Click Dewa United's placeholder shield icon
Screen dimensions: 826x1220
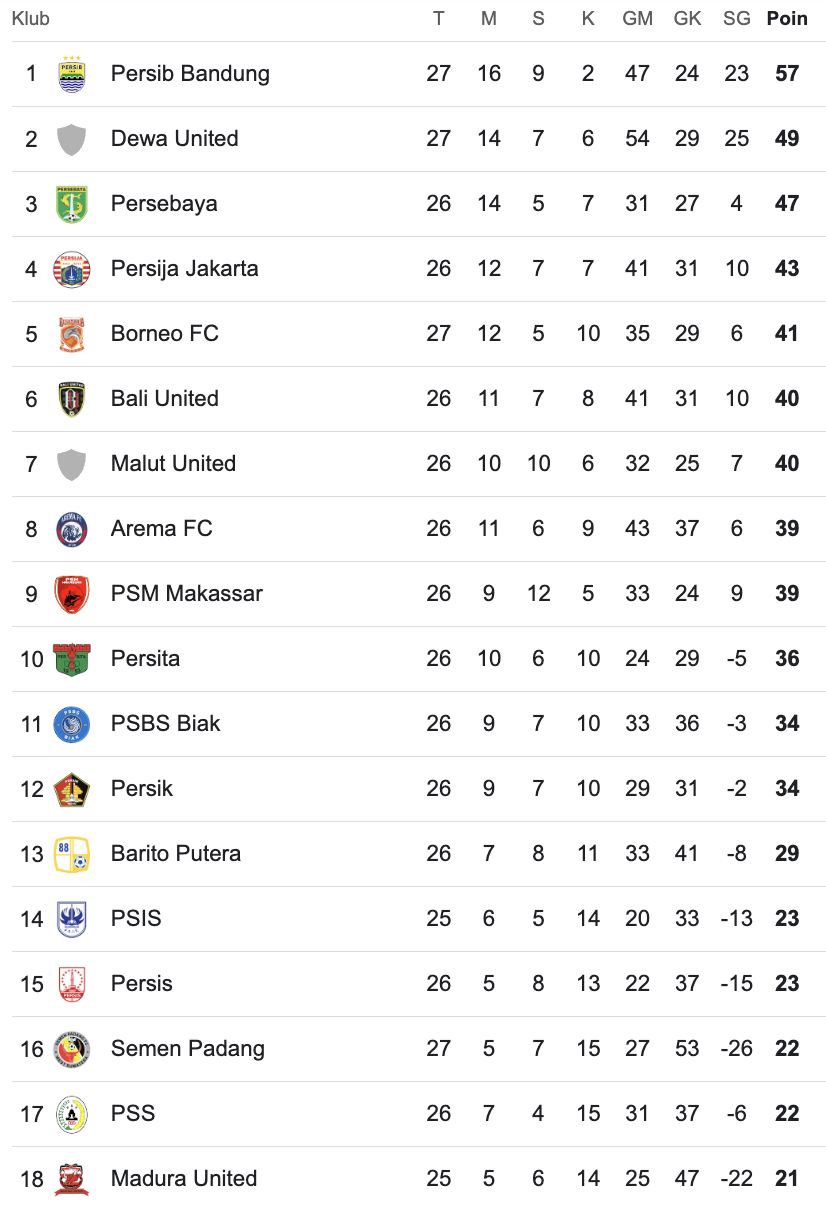click(x=71, y=139)
